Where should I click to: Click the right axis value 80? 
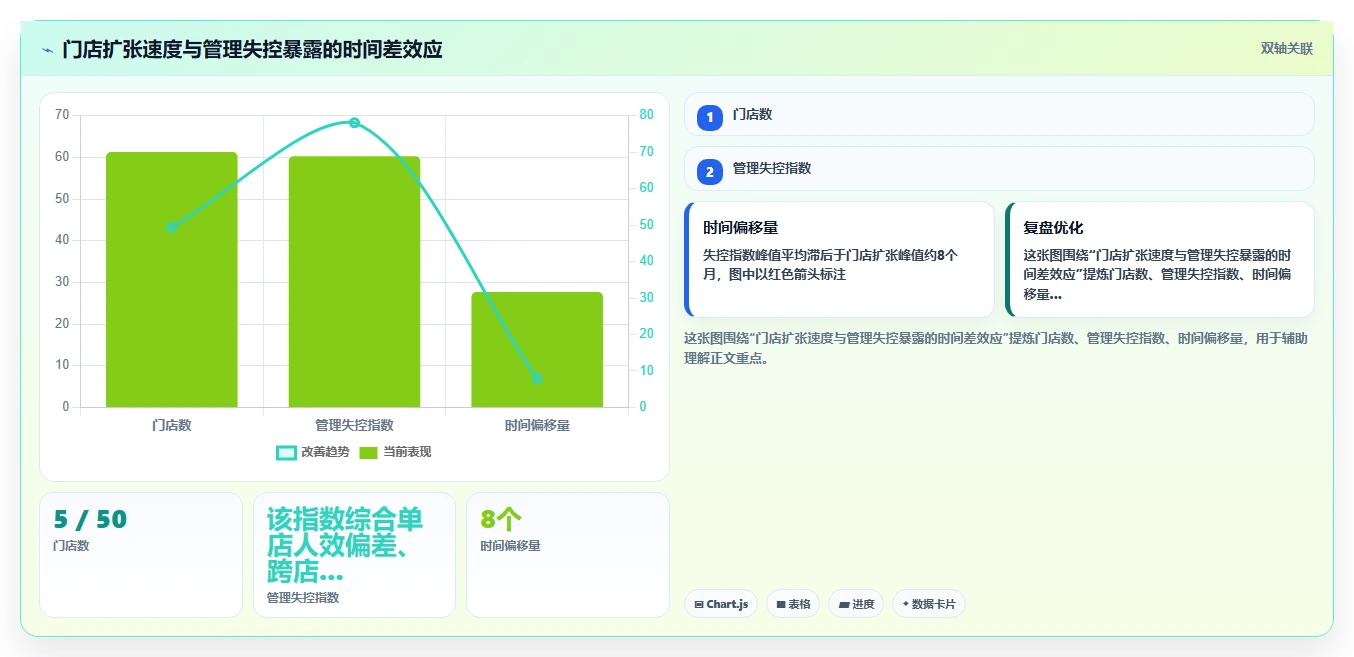pos(647,115)
